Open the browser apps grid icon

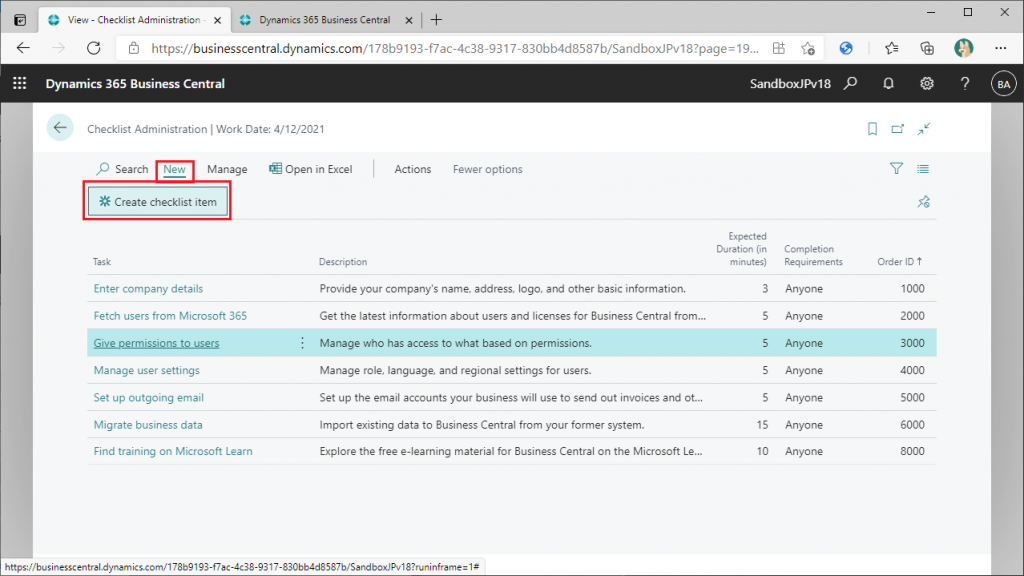778,48
